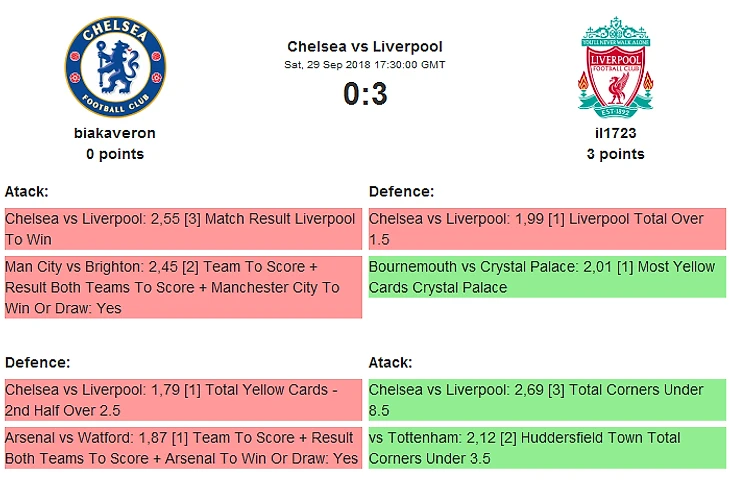Click the Chelsea vs Liverpool match title
This screenshot has width=730, height=480.
pos(364,46)
